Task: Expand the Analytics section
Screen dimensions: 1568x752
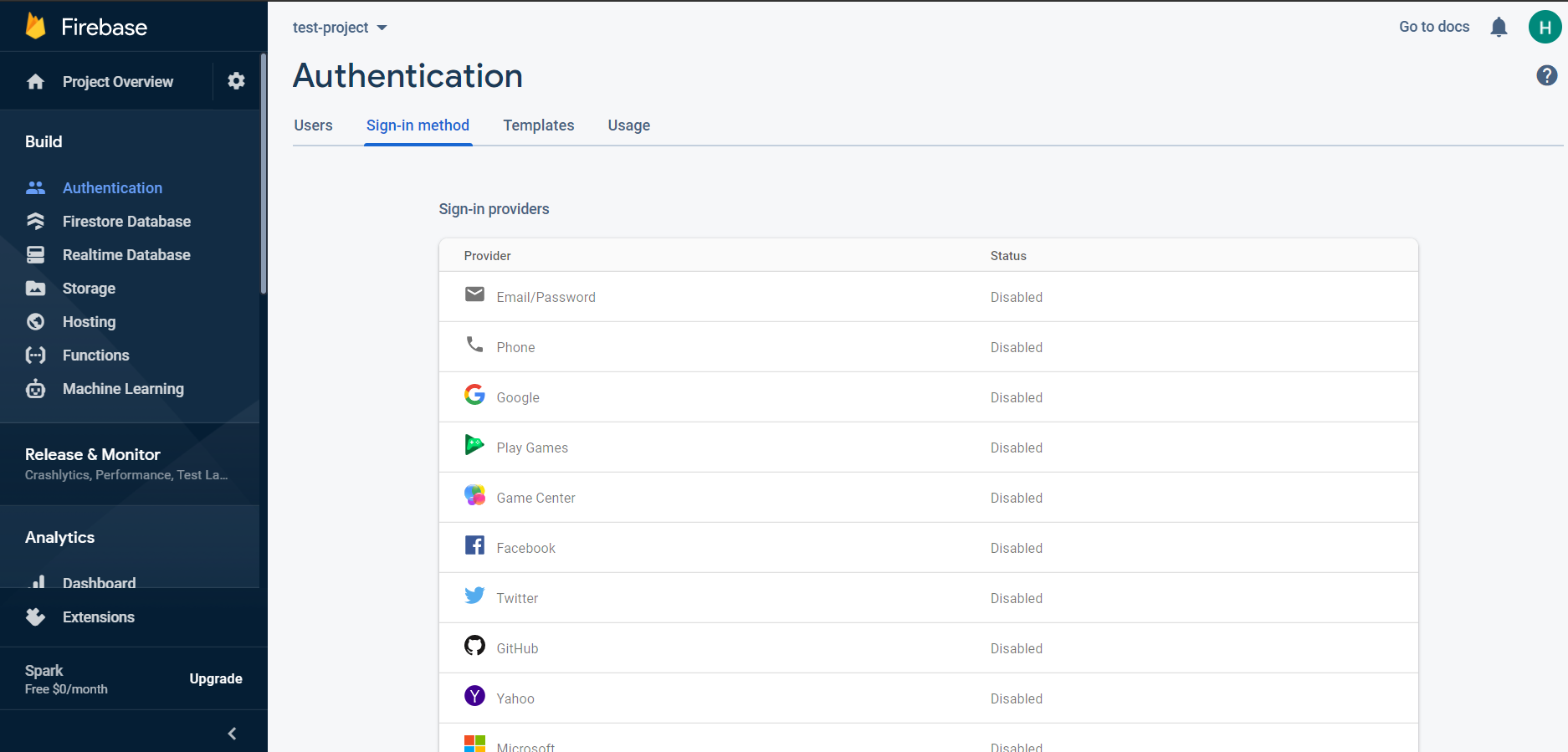Action: 60,537
